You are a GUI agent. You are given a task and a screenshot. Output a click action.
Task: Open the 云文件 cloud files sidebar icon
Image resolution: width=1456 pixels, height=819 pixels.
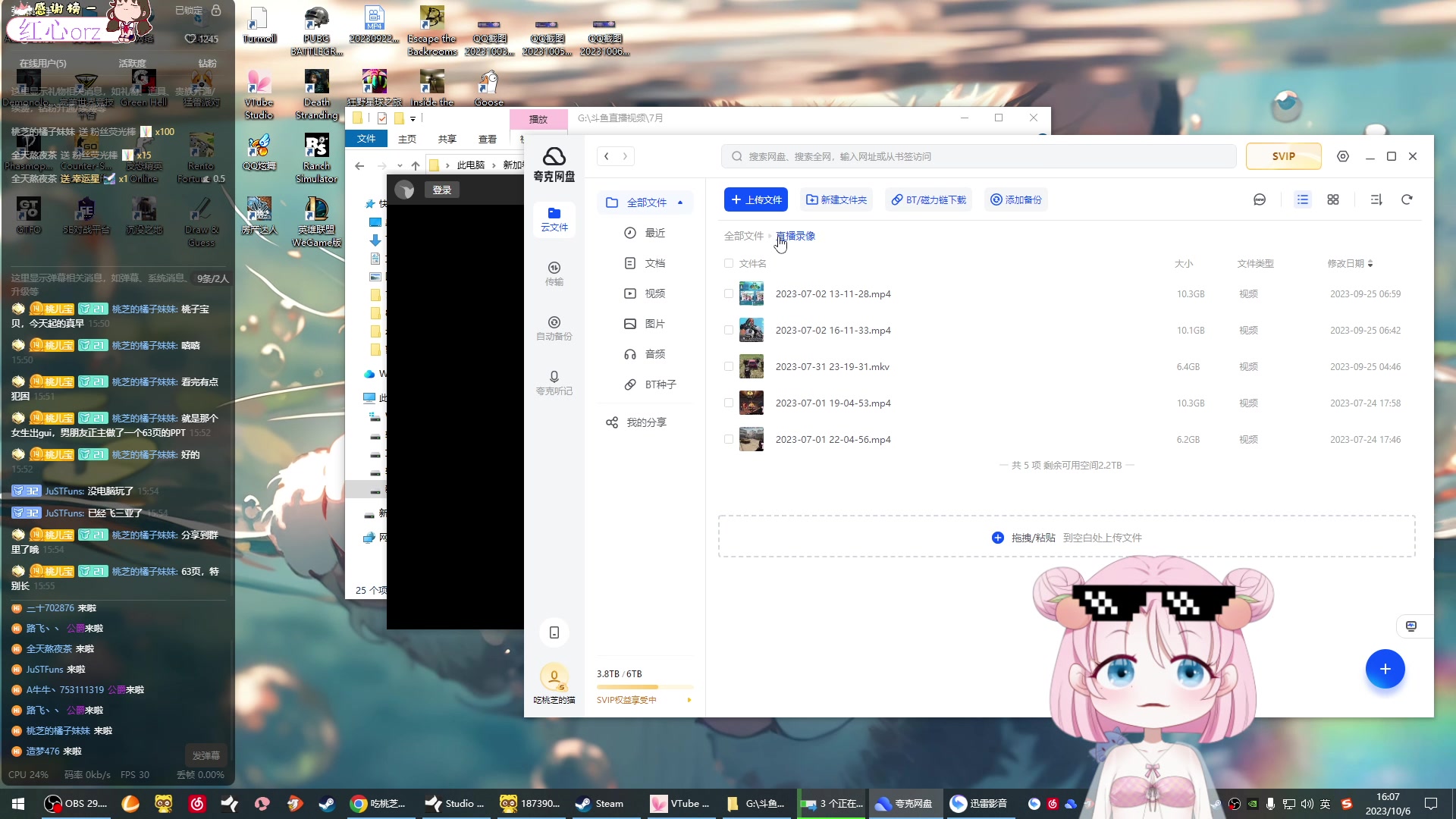click(x=554, y=219)
